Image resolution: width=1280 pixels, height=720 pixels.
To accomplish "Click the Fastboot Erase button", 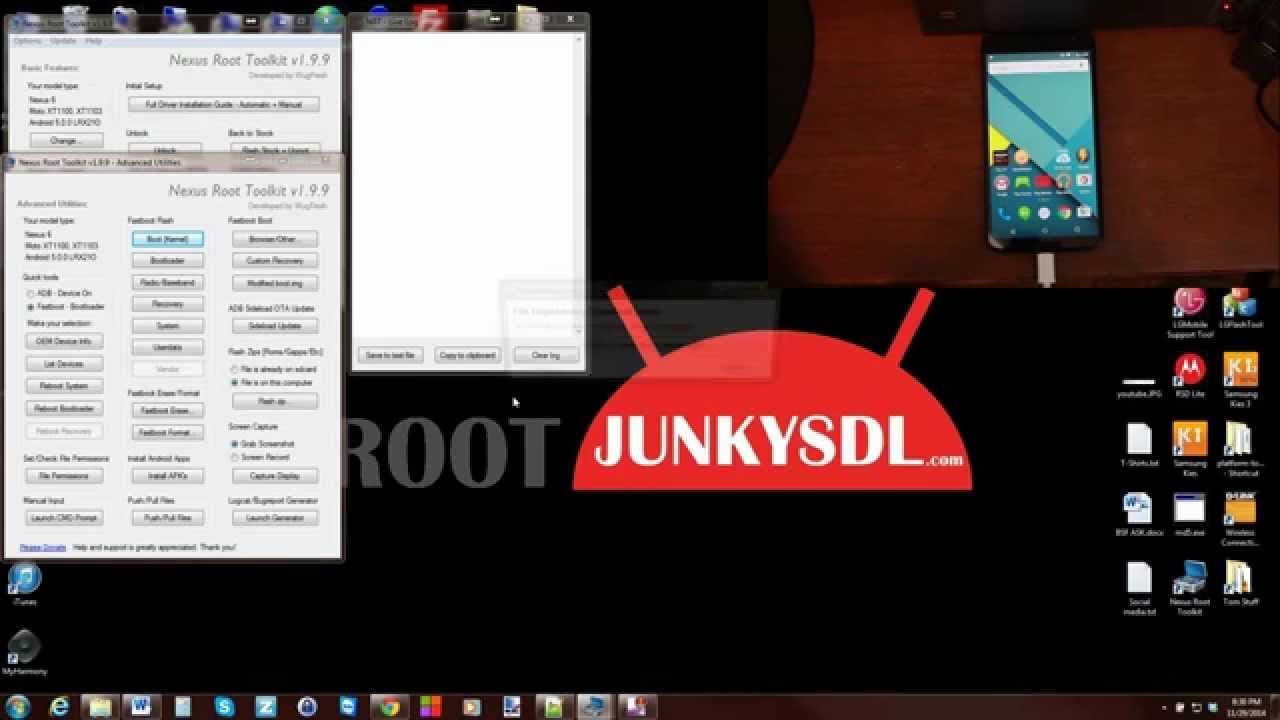I will coord(168,410).
